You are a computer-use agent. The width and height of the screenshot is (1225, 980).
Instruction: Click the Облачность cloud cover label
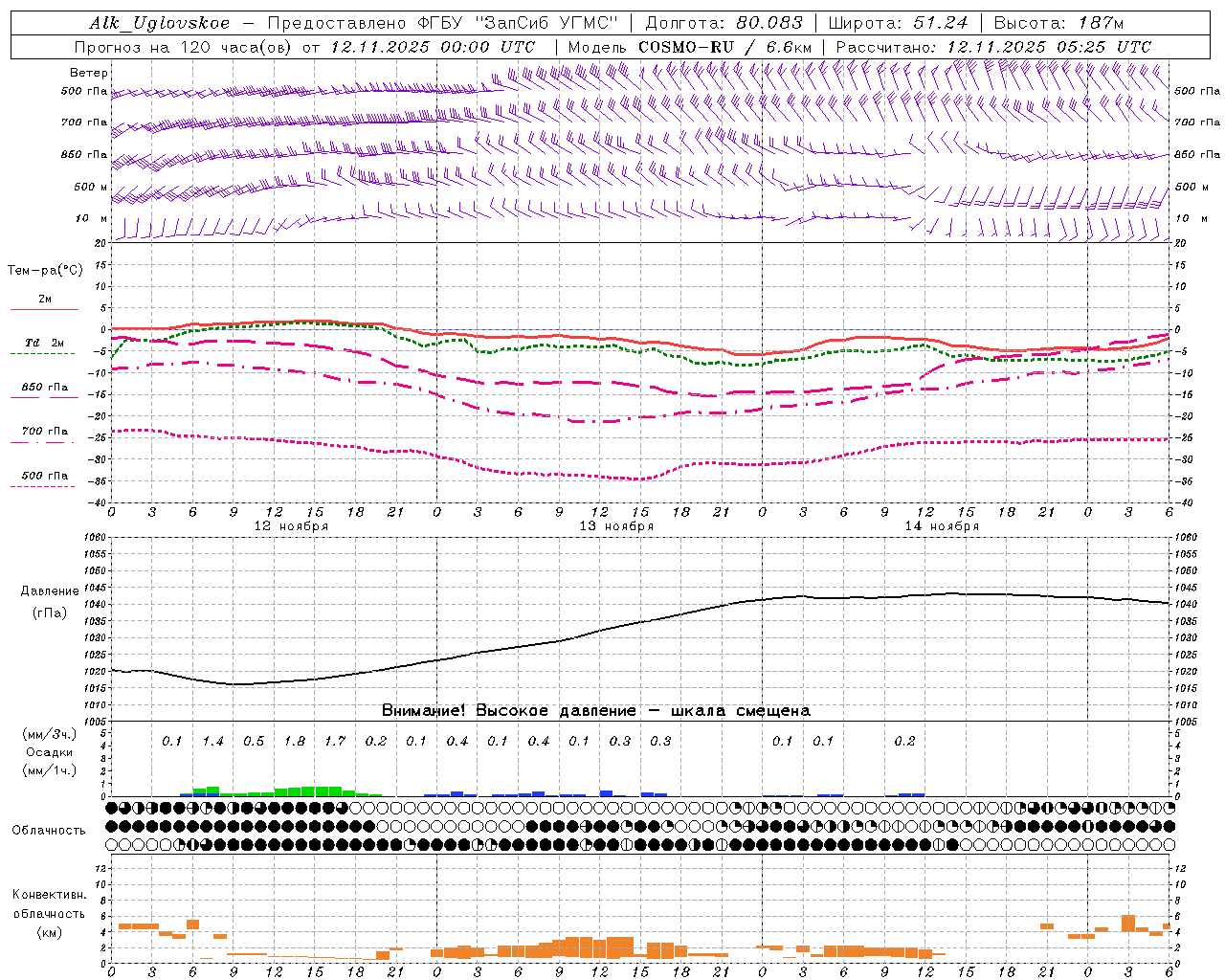49,831
